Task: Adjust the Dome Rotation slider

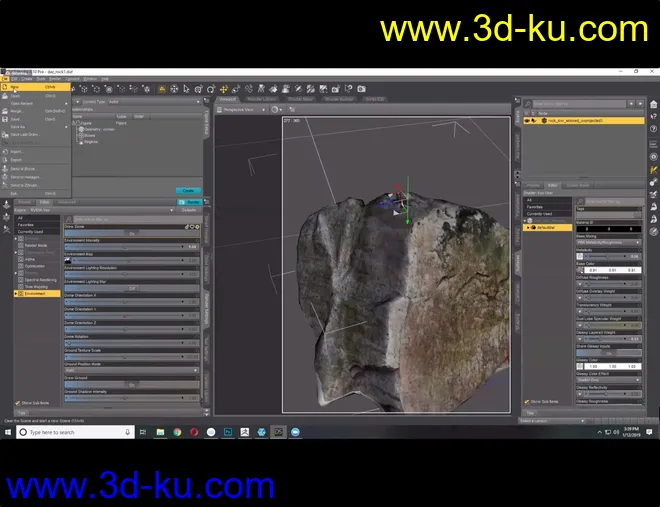Action: 132,343
